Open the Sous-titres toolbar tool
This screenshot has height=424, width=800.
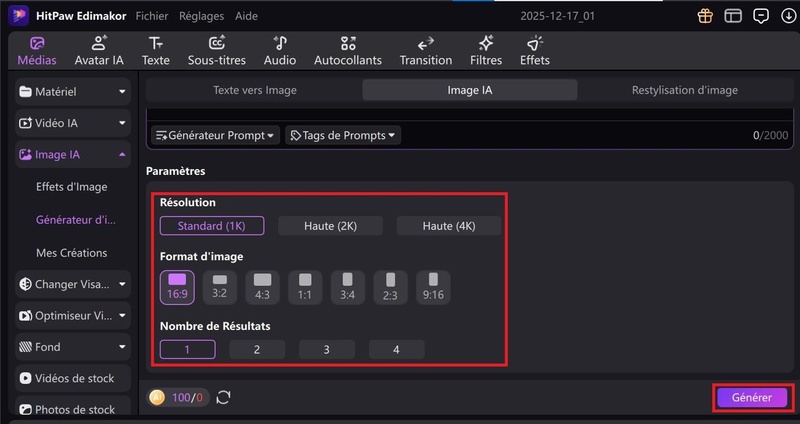pyautogui.click(x=217, y=51)
